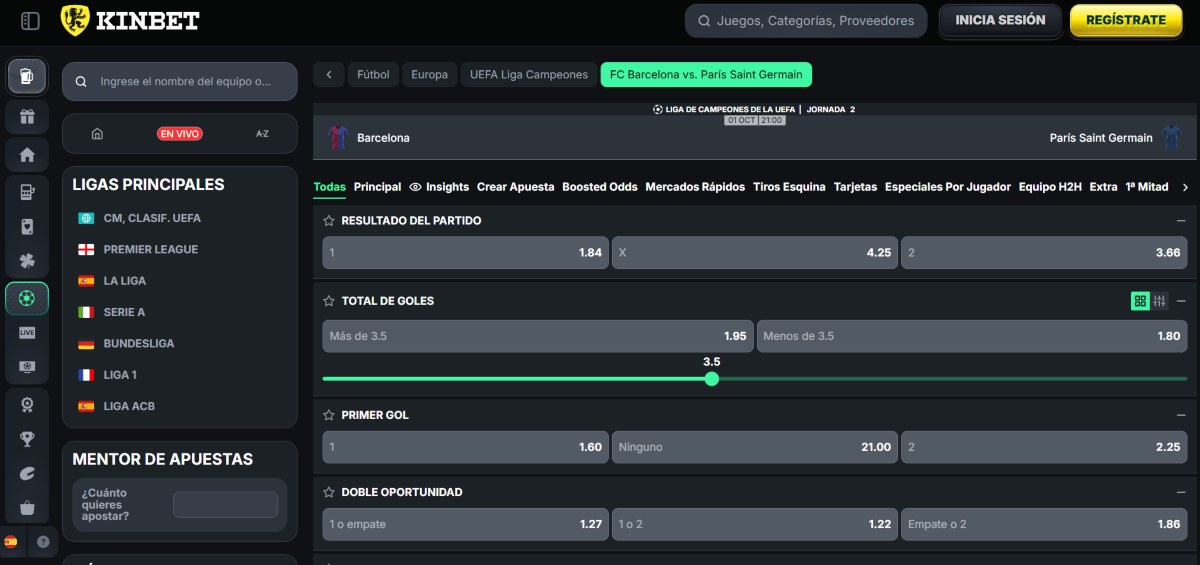The width and height of the screenshot is (1200, 565).
Task: Click the trophy icon in sidebar
Action: (x=27, y=439)
